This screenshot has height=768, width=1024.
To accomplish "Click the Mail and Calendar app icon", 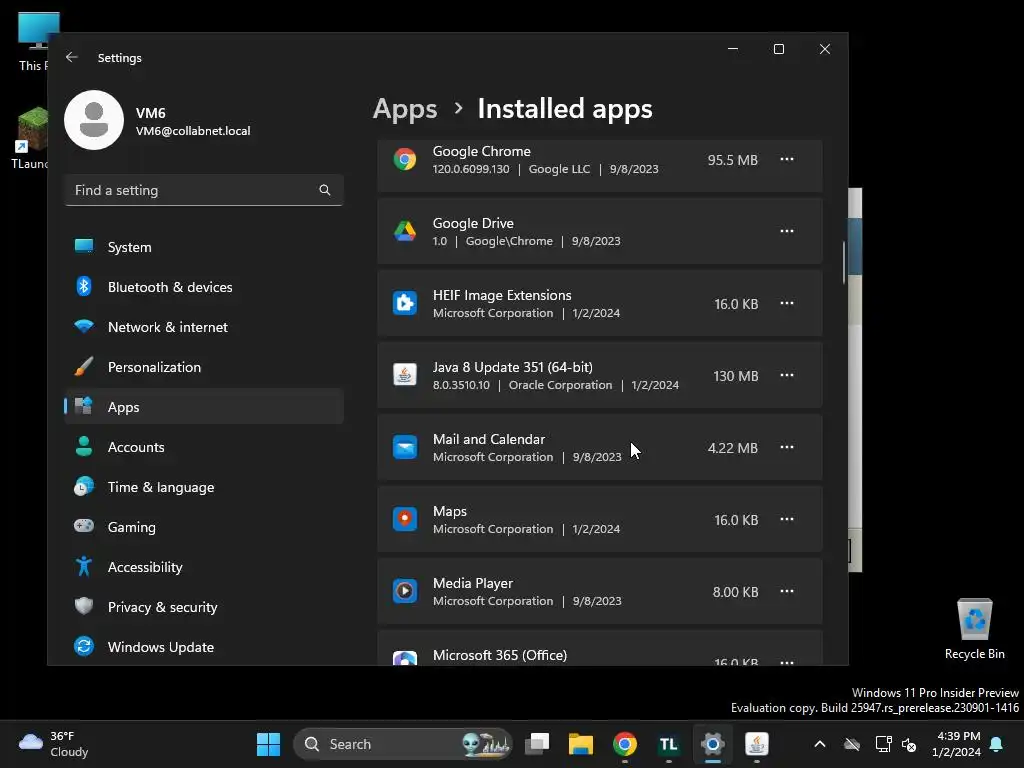I will [405, 447].
